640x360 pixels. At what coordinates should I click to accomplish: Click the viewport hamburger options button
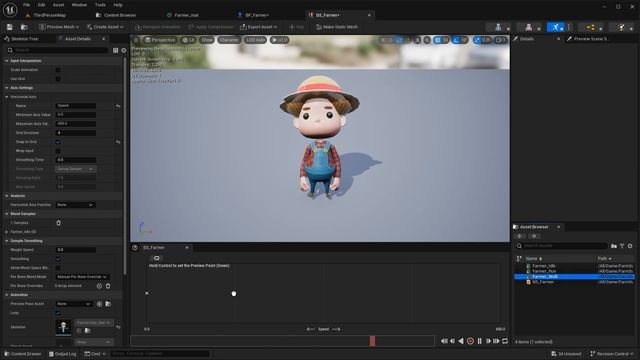click(x=136, y=40)
